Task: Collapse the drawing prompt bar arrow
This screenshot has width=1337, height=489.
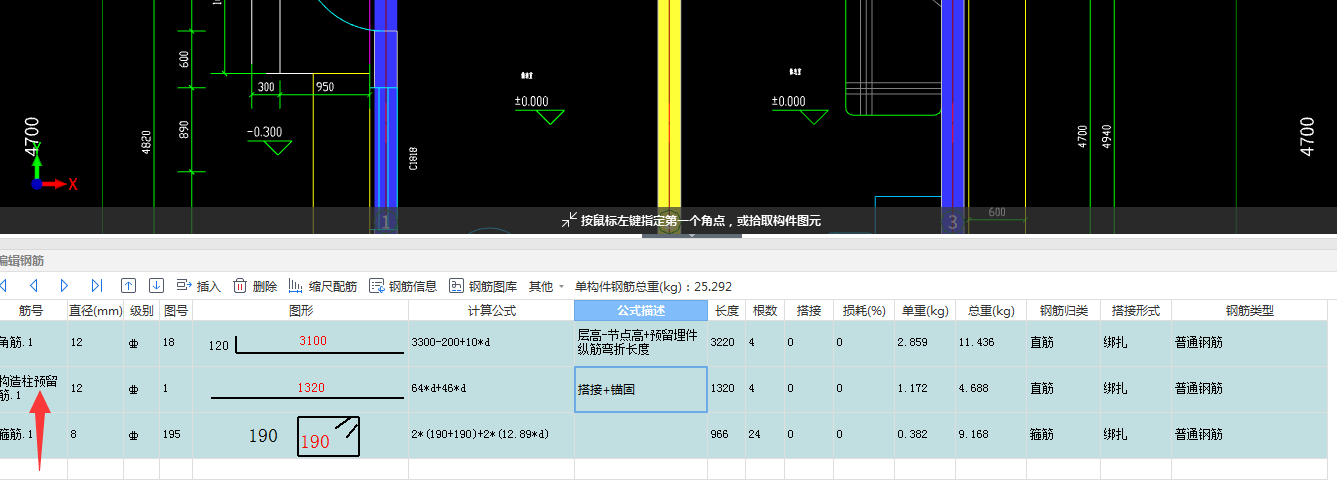Action: pos(691,236)
